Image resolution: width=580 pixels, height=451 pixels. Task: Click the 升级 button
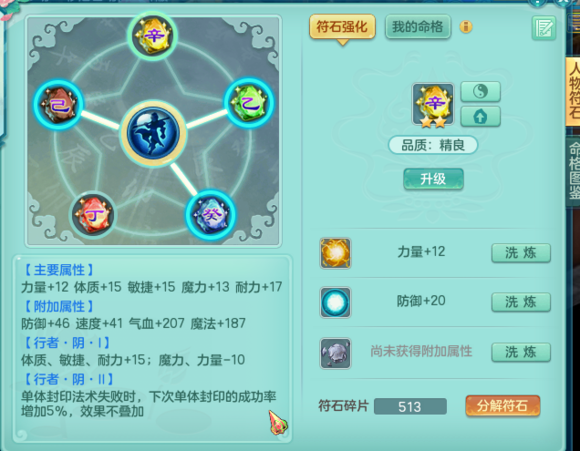pyautogui.click(x=433, y=179)
